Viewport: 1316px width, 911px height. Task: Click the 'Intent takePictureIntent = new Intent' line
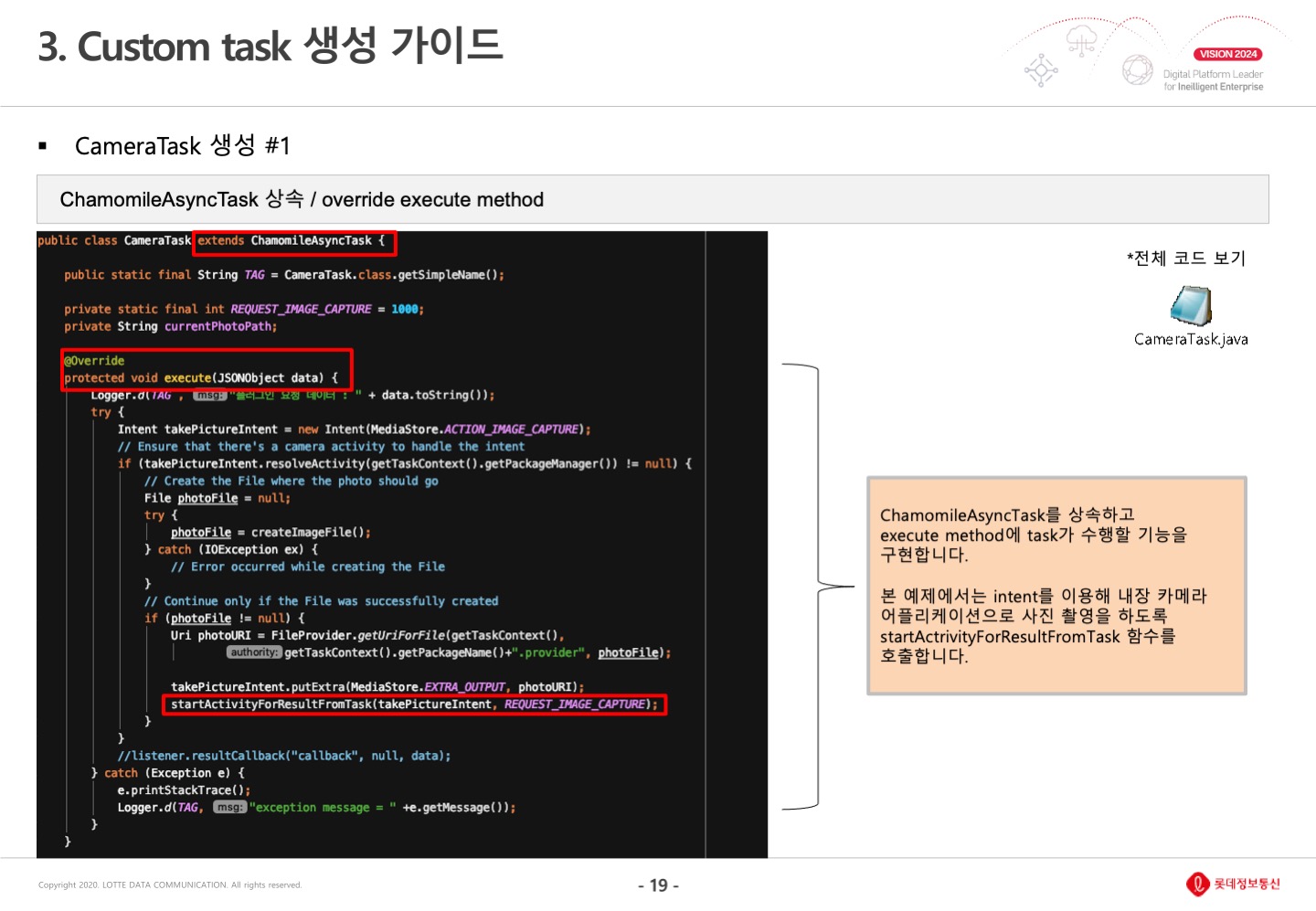click(x=355, y=429)
